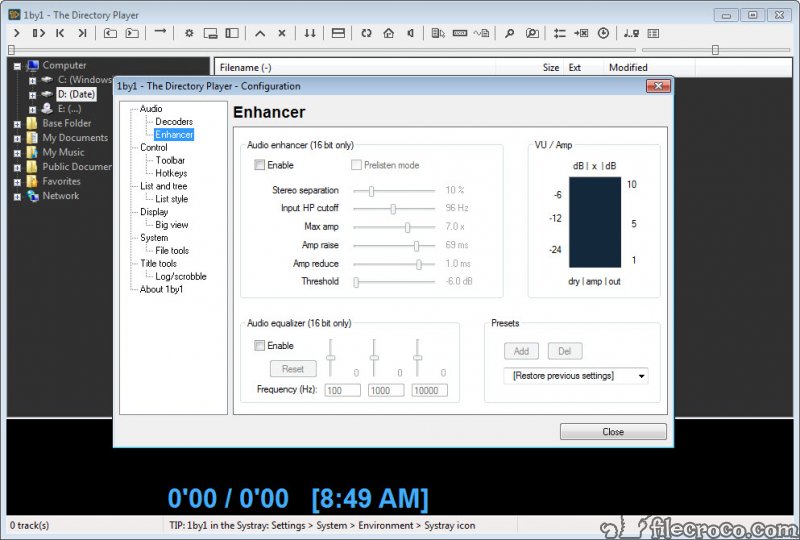
Task: Click the Max amp slider
Action: pos(394,227)
